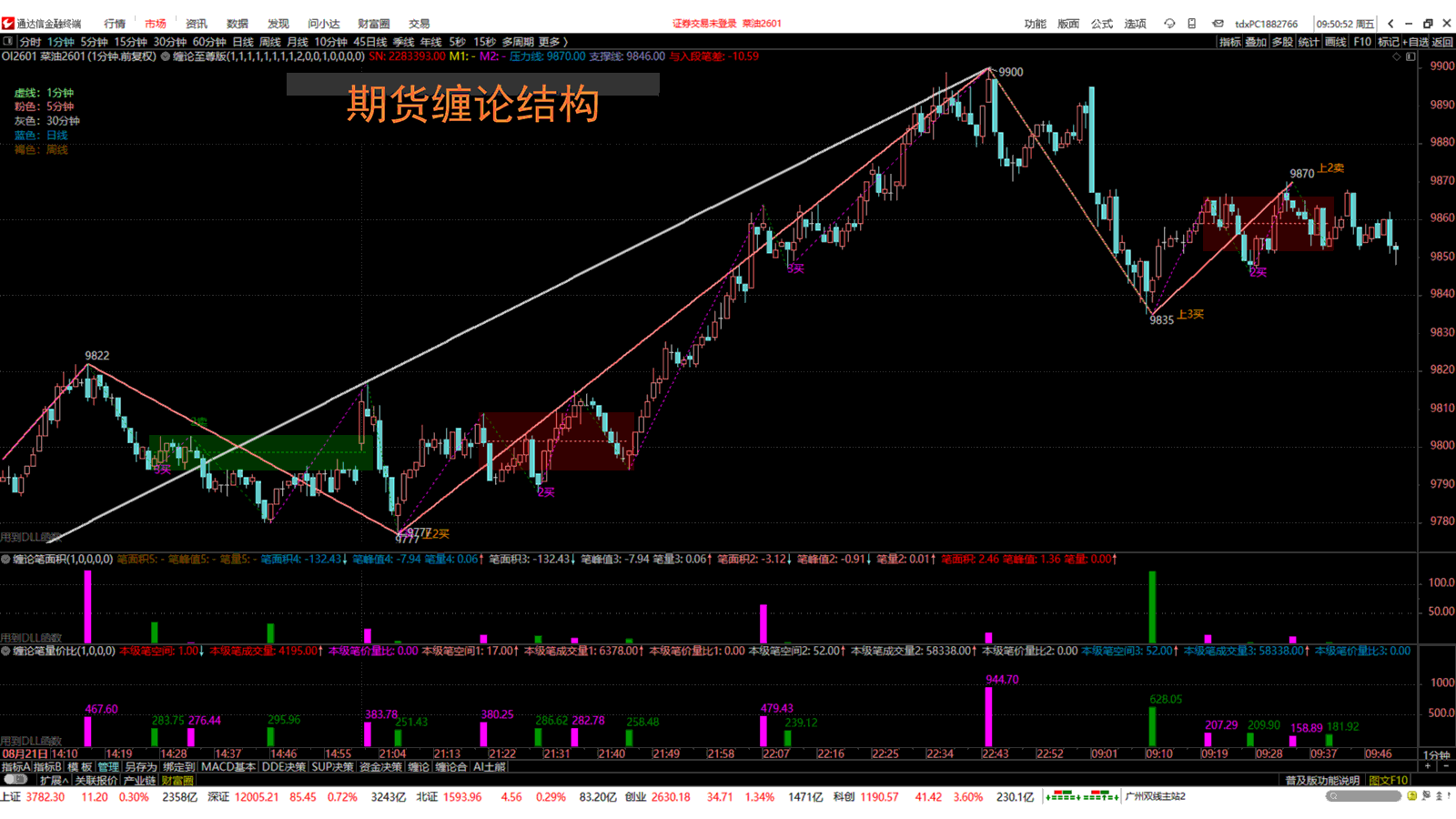The image size is (1456, 819).
Task: Click the +自选 add to watchlist button
Action: pos(1416,42)
